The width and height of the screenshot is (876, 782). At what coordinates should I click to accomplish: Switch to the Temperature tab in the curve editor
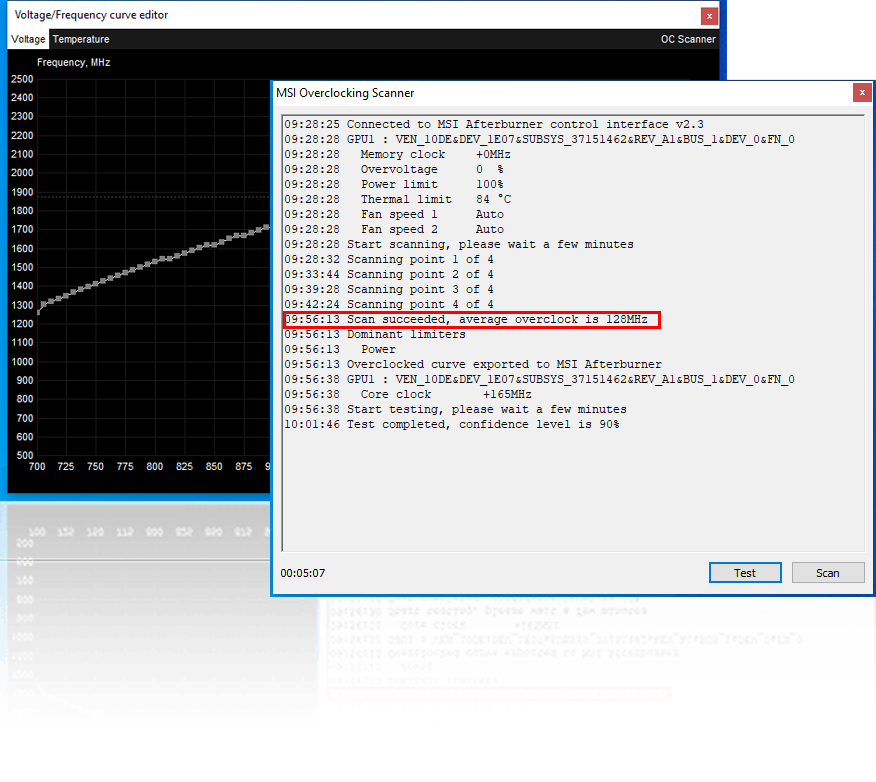tap(81, 39)
